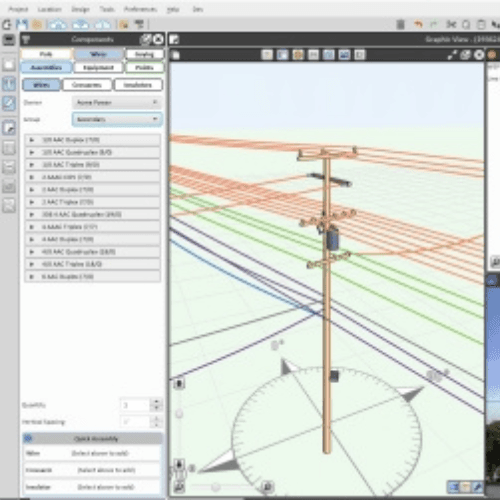Click the gear icon in Graphic View header
The image size is (500, 500).
click(x=479, y=55)
